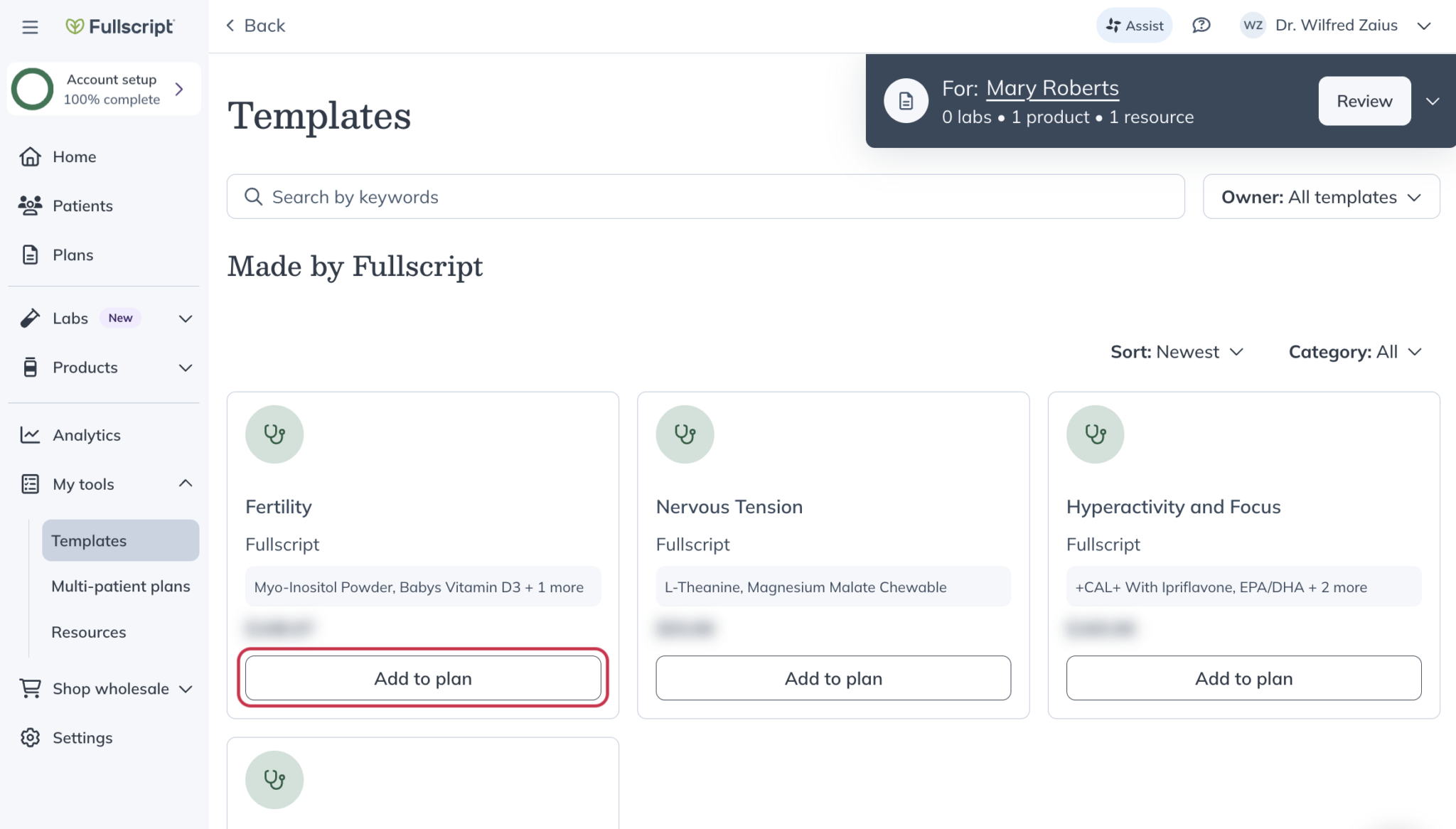This screenshot has width=1456, height=829.
Task: Change the Sort Newest dropdown
Action: pyautogui.click(x=1177, y=351)
